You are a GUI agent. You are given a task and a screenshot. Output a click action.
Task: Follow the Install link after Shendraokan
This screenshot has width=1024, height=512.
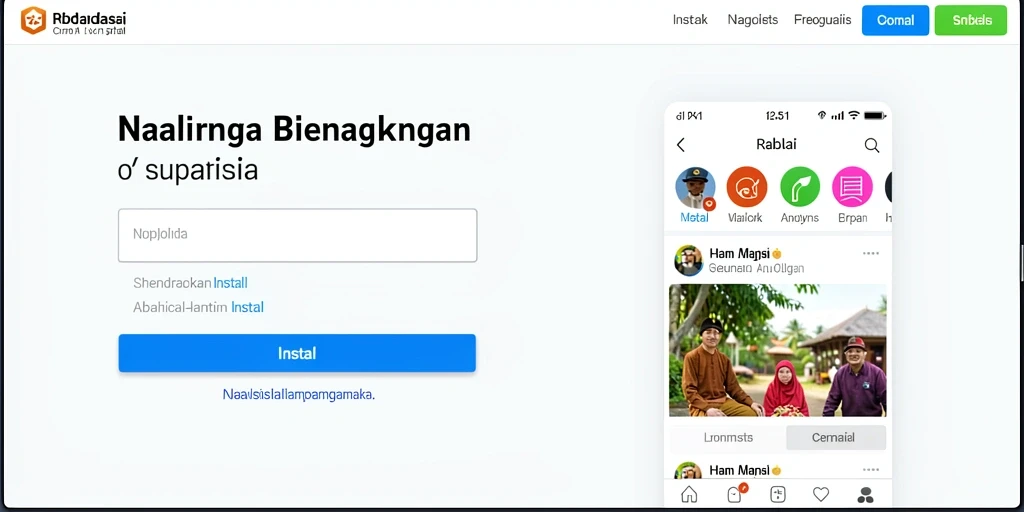(231, 283)
